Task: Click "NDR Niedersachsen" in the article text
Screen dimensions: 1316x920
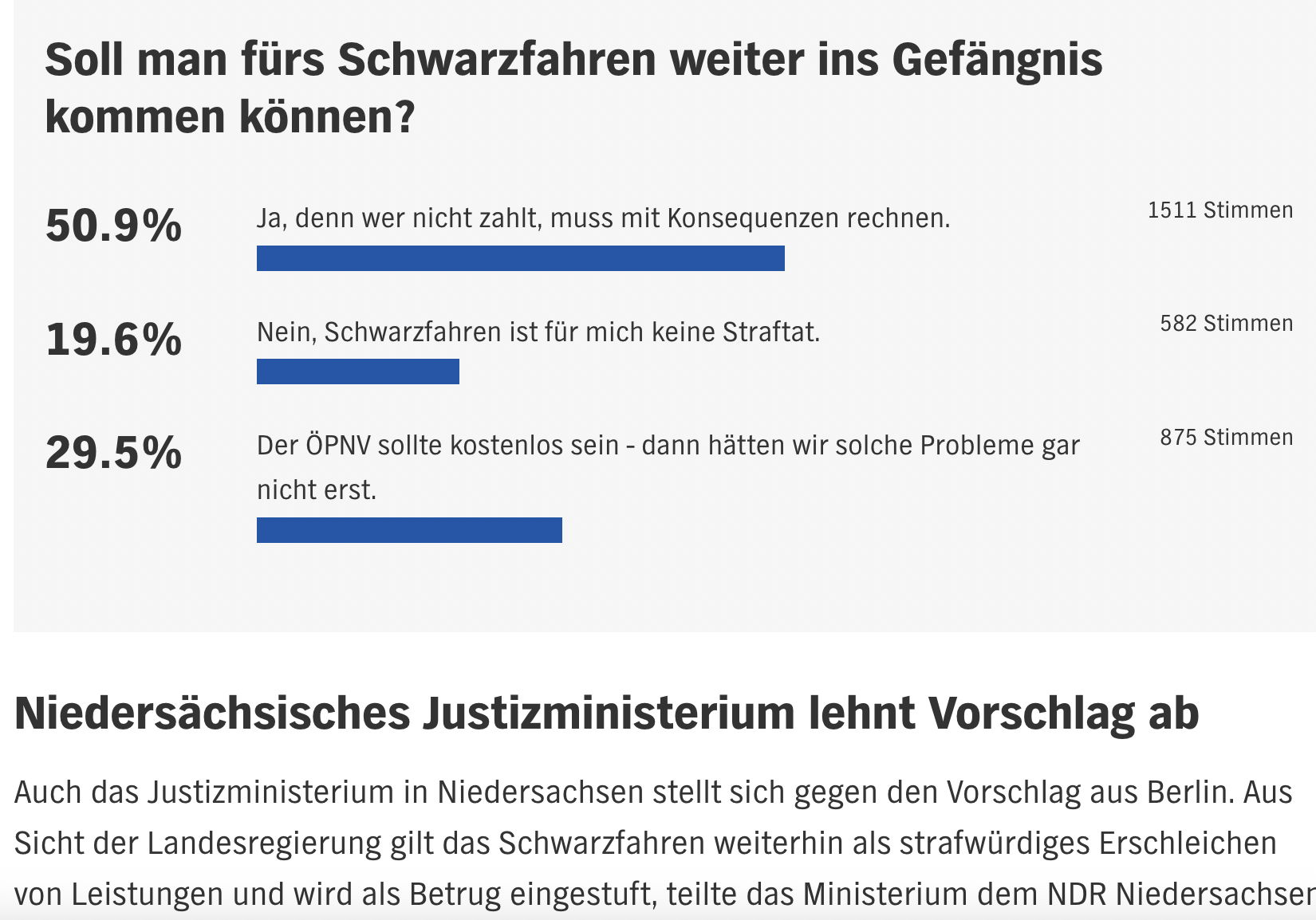Action: [1215, 894]
